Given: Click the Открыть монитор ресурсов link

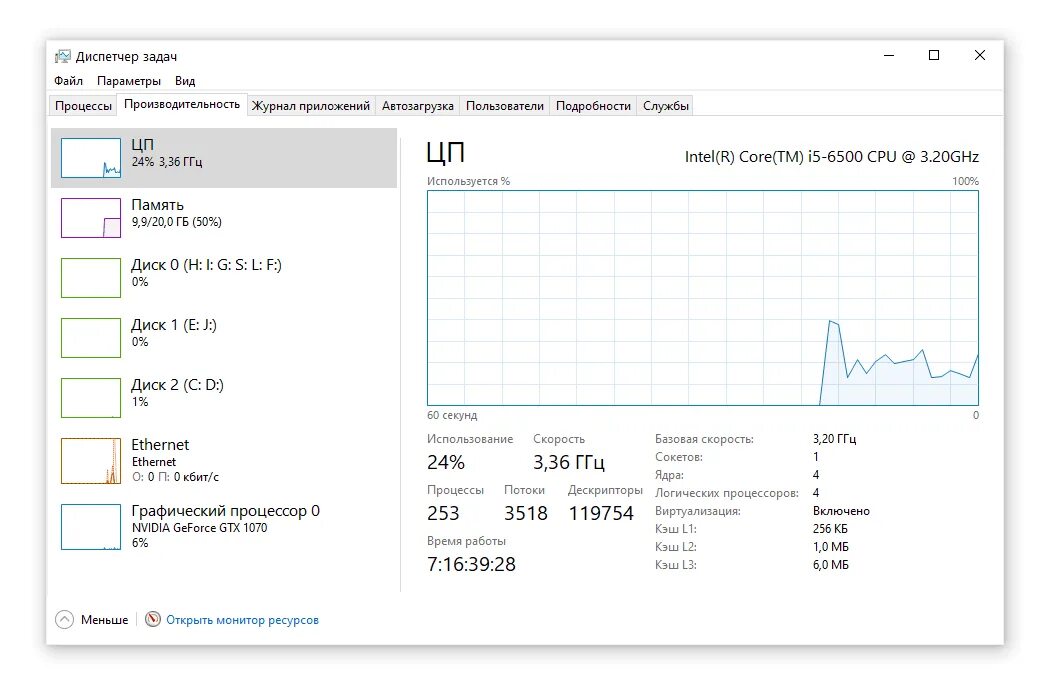Looking at the screenshot, I should 242,620.
